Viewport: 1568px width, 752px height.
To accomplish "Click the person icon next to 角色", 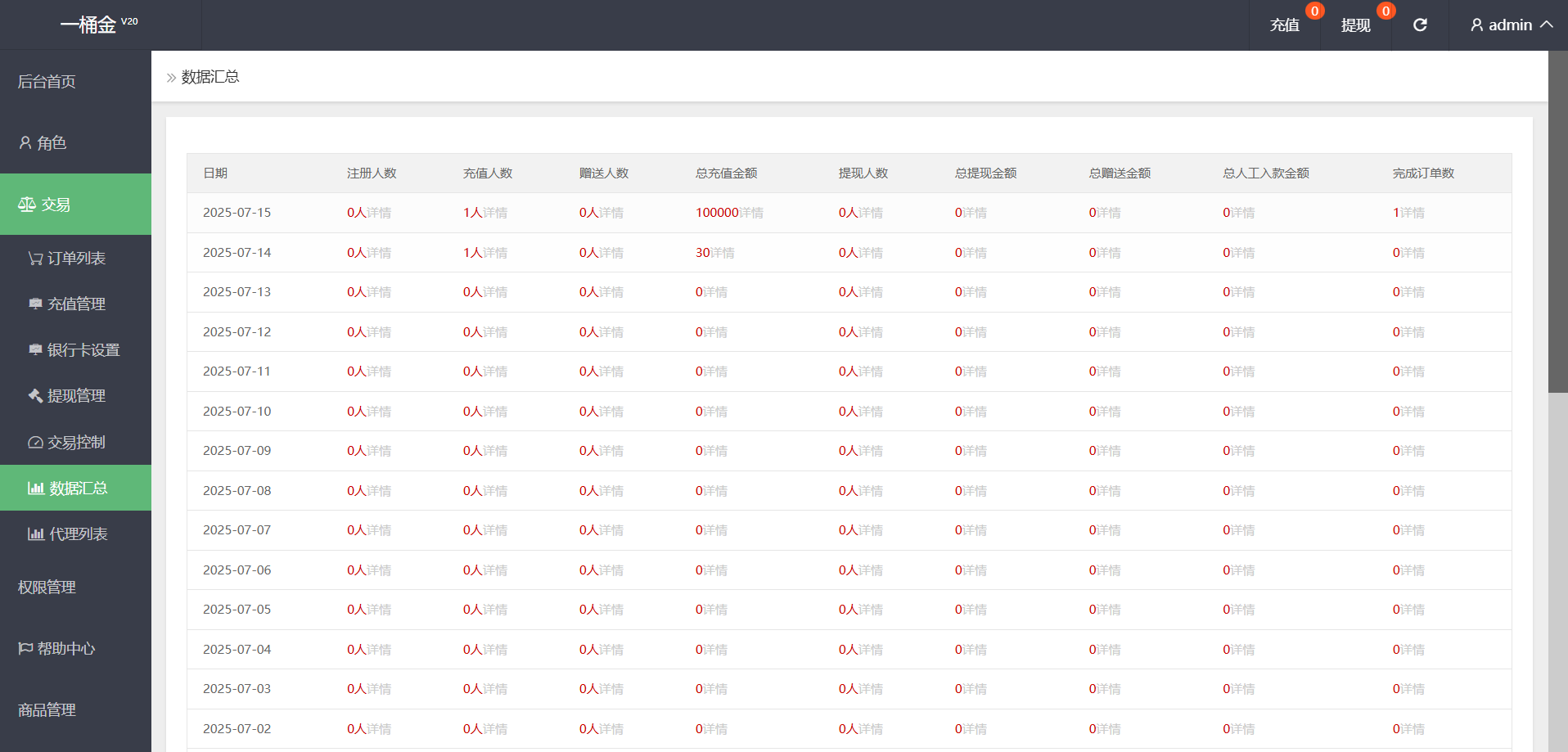I will pyautogui.click(x=25, y=142).
